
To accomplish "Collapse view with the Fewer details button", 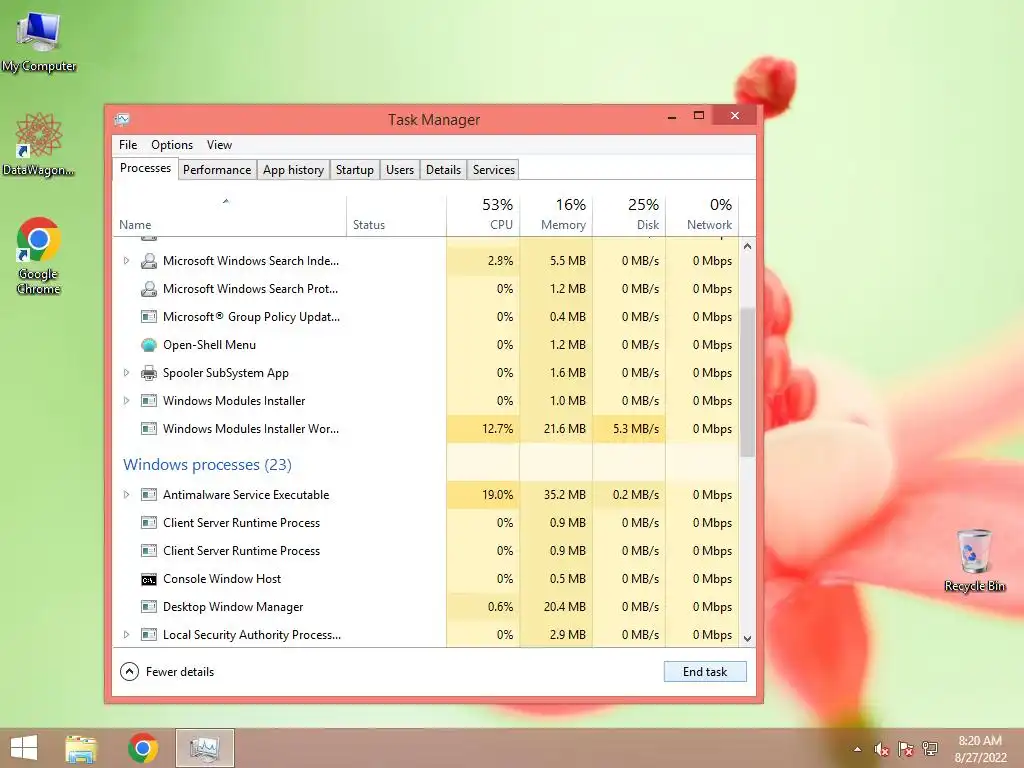I will click(167, 671).
